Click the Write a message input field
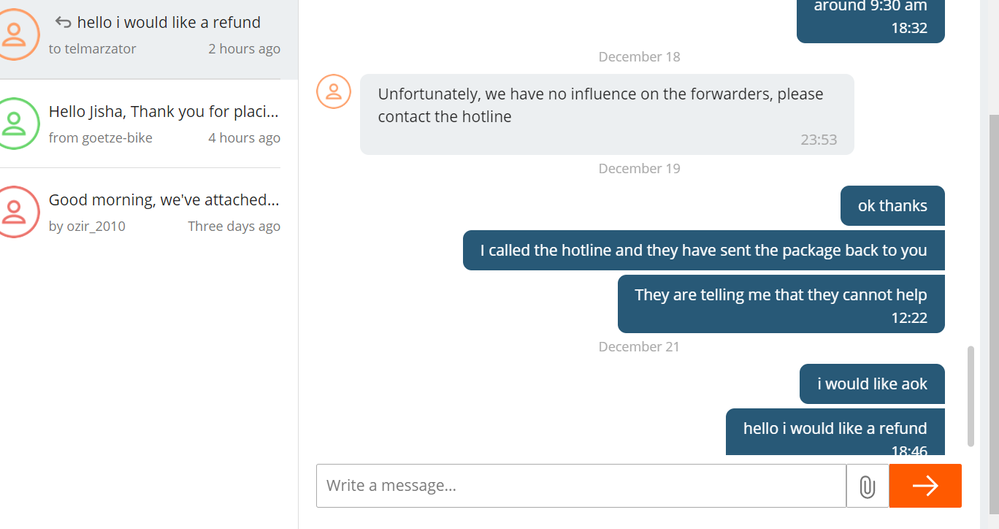Screen dimensions: 999x529 click(581, 486)
